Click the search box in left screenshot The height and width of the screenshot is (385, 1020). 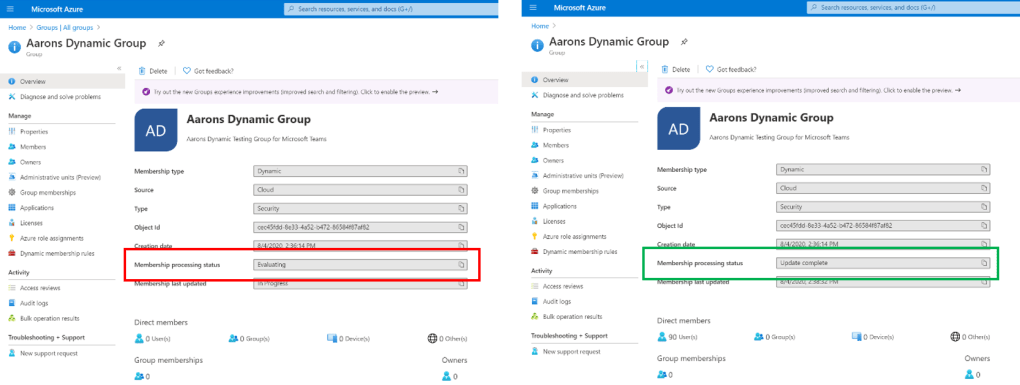(391, 8)
